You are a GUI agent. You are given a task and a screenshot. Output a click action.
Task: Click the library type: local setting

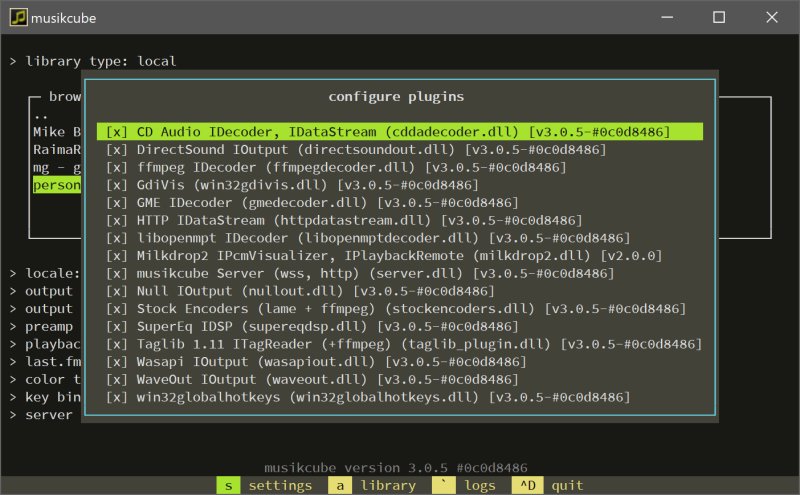point(93,61)
